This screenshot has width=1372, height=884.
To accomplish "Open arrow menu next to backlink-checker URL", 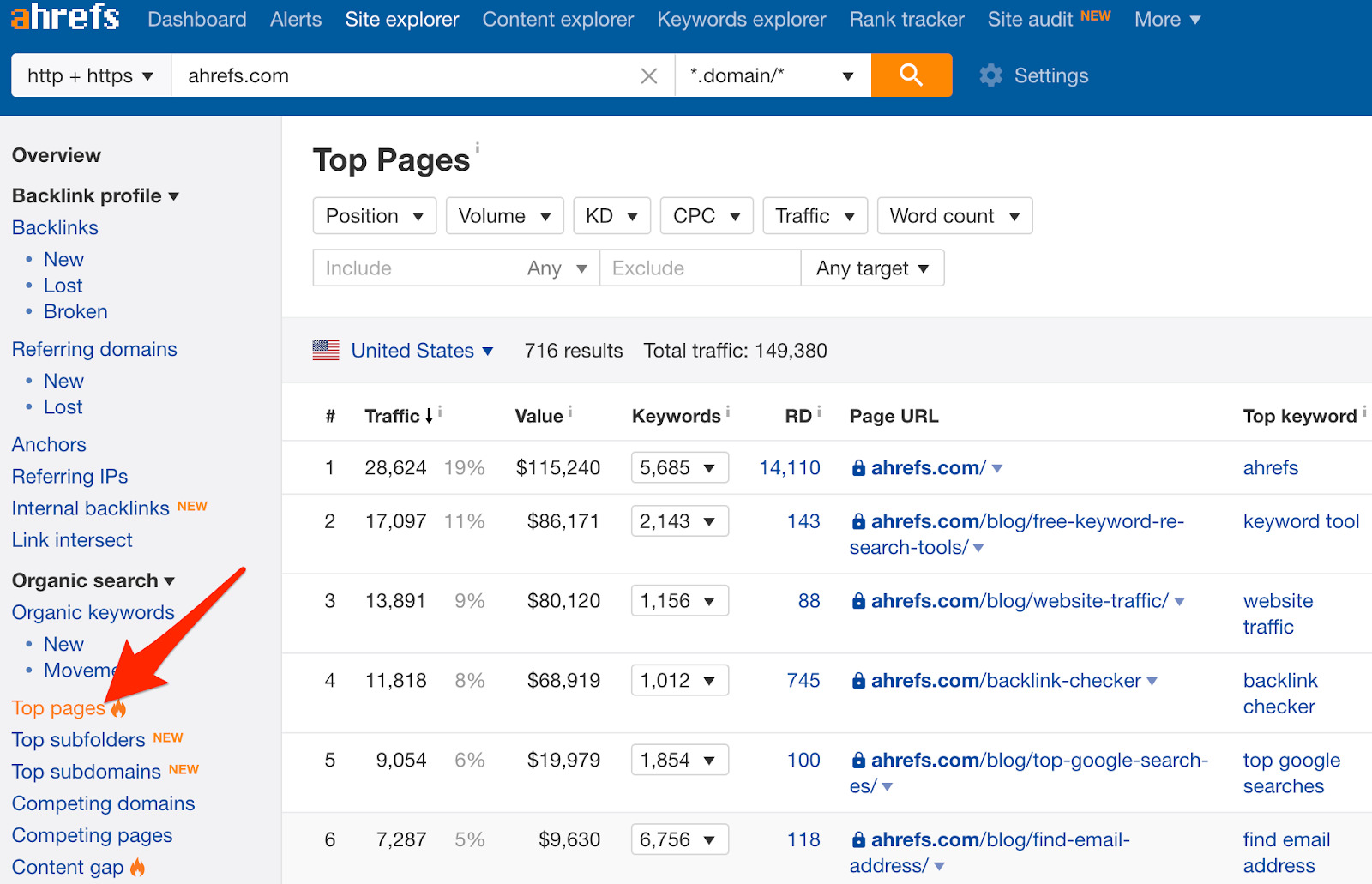I will (1152, 682).
